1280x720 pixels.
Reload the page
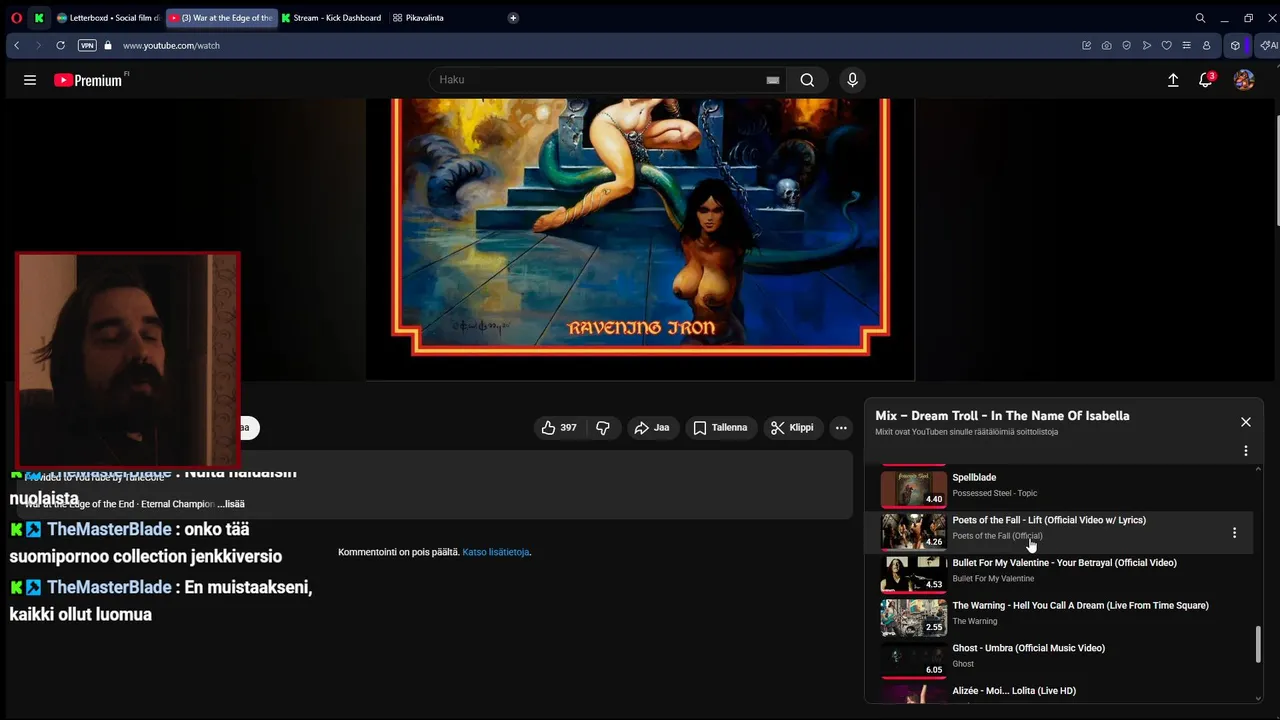click(x=60, y=45)
